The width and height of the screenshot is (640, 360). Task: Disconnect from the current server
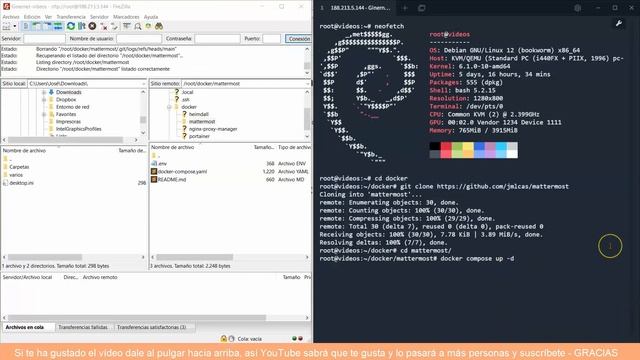(104, 27)
